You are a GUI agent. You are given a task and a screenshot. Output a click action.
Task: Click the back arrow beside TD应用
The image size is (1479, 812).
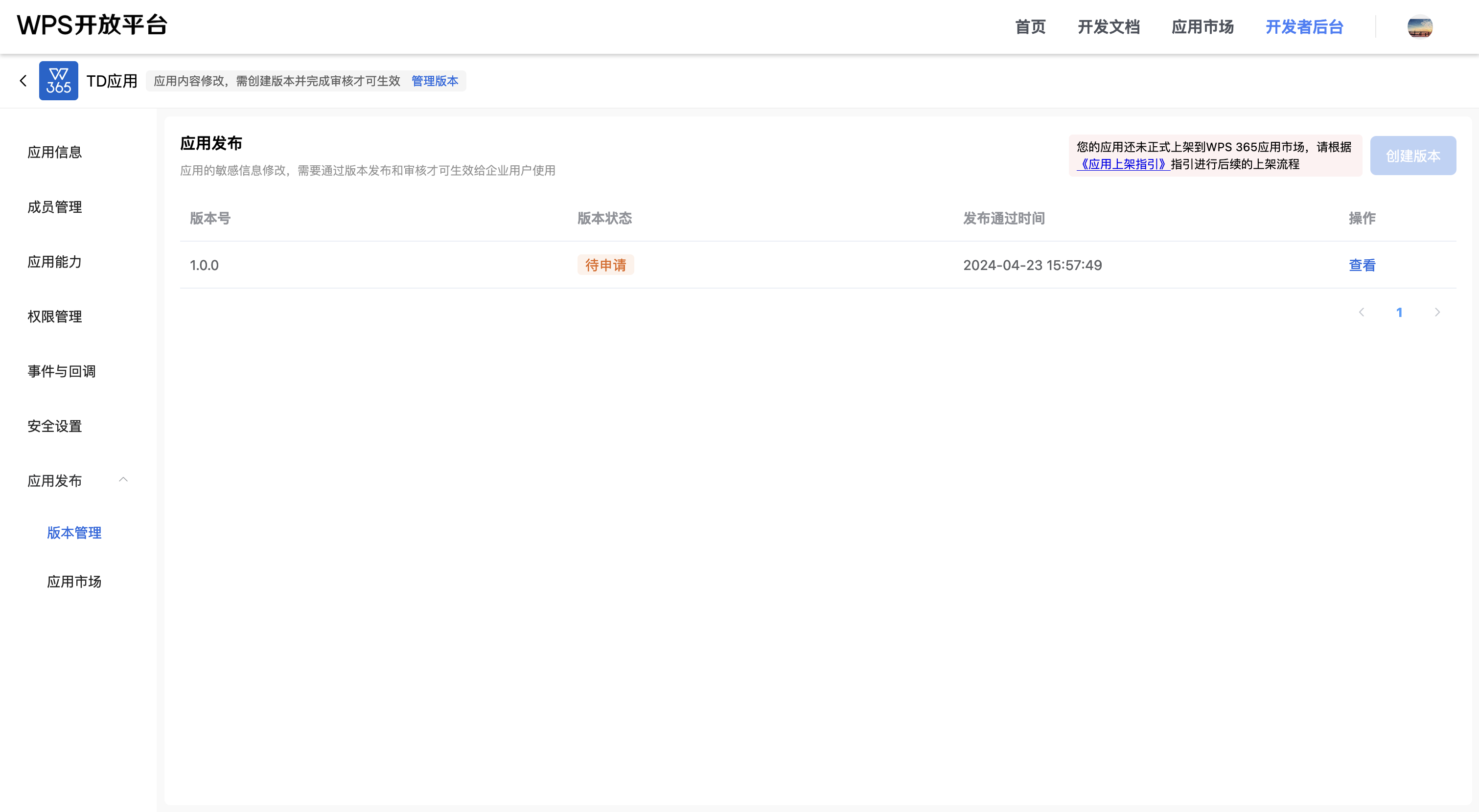click(23, 81)
